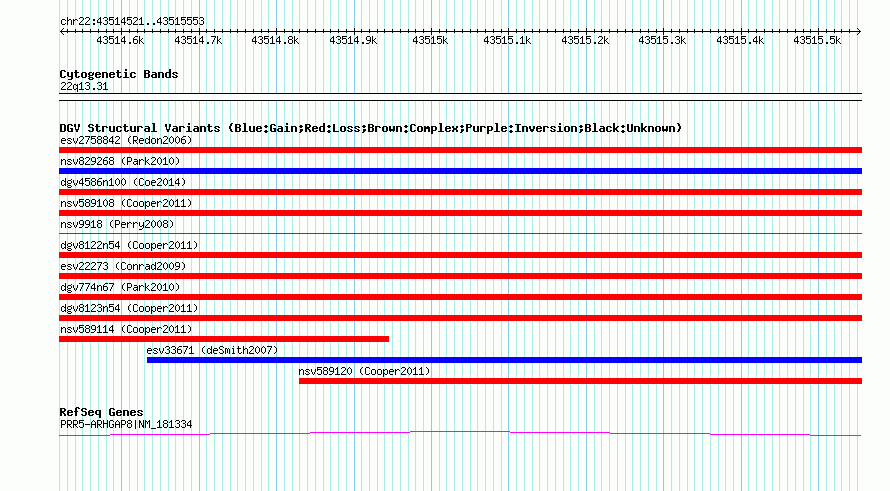Click the dgv4586n100 (Coe2014) label
The image size is (890, 491).
[x=123, y=182]
